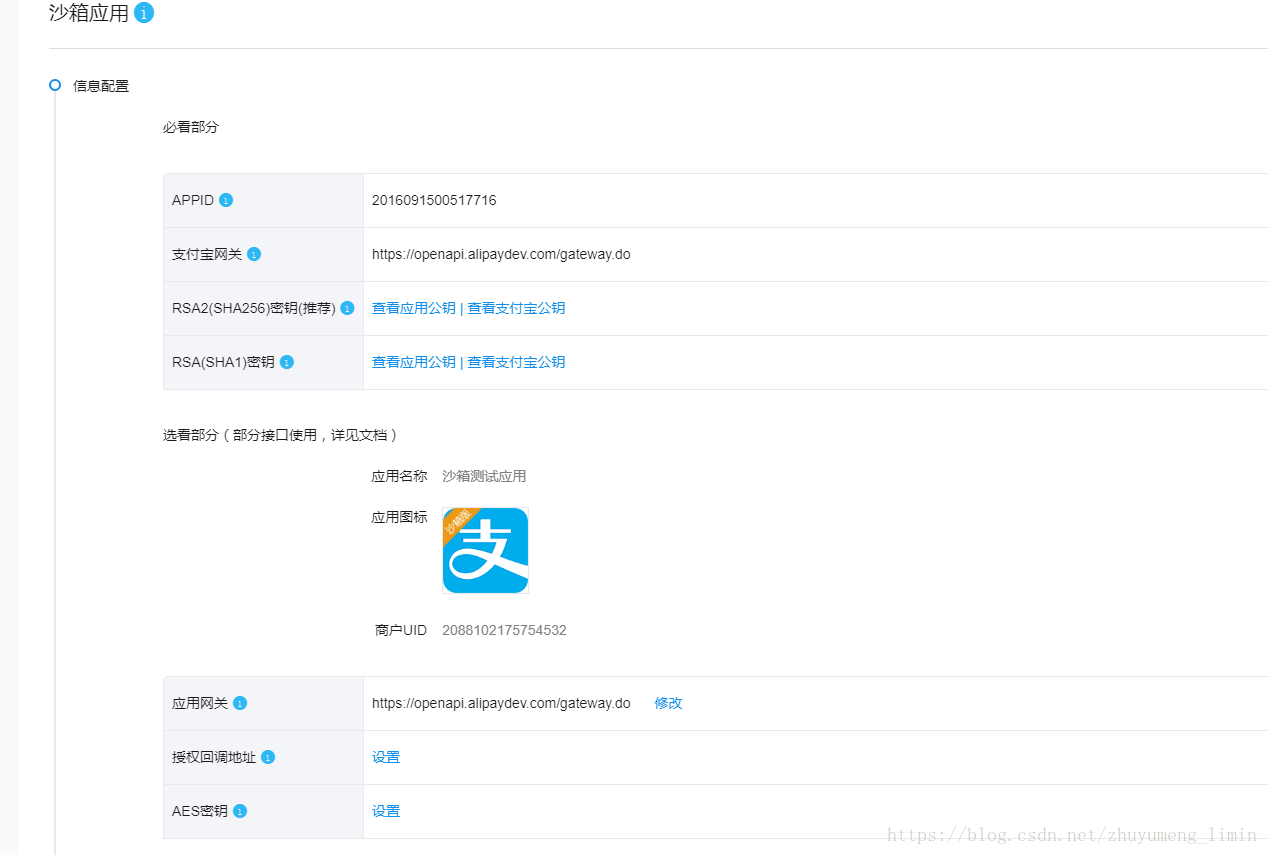Viewport: 1268px width, 855px height.
Task: Click 修改 next to application gateway URL
Action: (668, 703)
